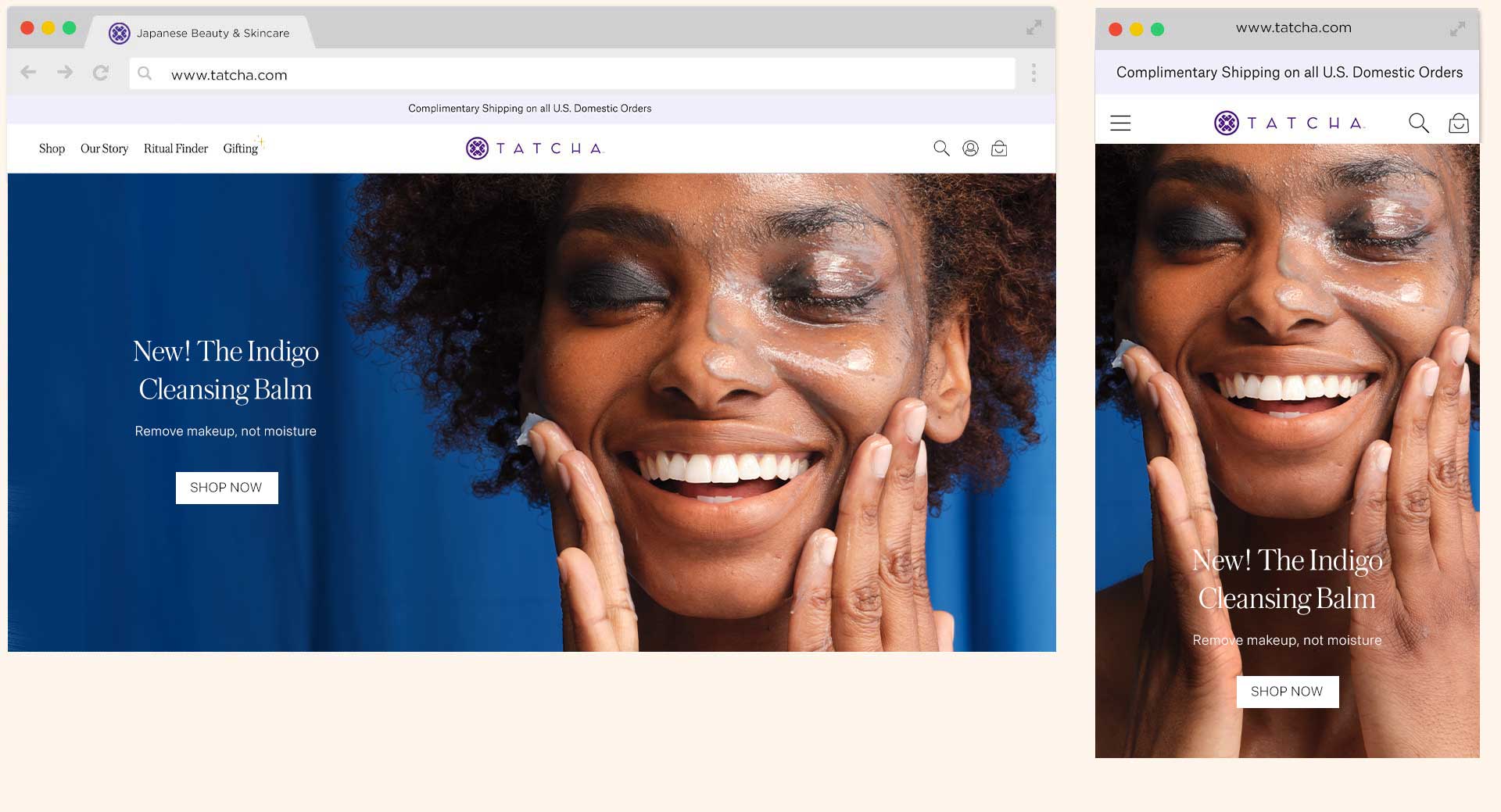Image resolution: width=1501 pixels, height=812 pixels.
Task: Open the Shop menu
Action: (x=52, y=148)
